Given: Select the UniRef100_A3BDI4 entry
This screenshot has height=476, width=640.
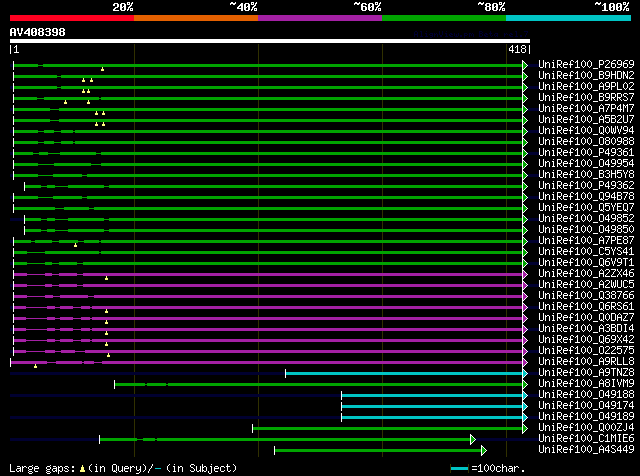Looking at the screenshot, I should point(586,329).
